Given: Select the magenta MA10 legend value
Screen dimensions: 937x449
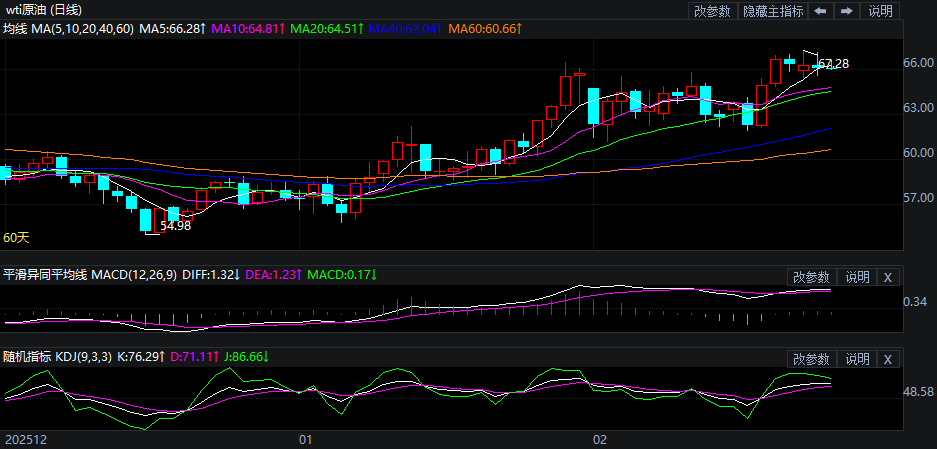Looking at the screenshot, I should tap(247, 30).
